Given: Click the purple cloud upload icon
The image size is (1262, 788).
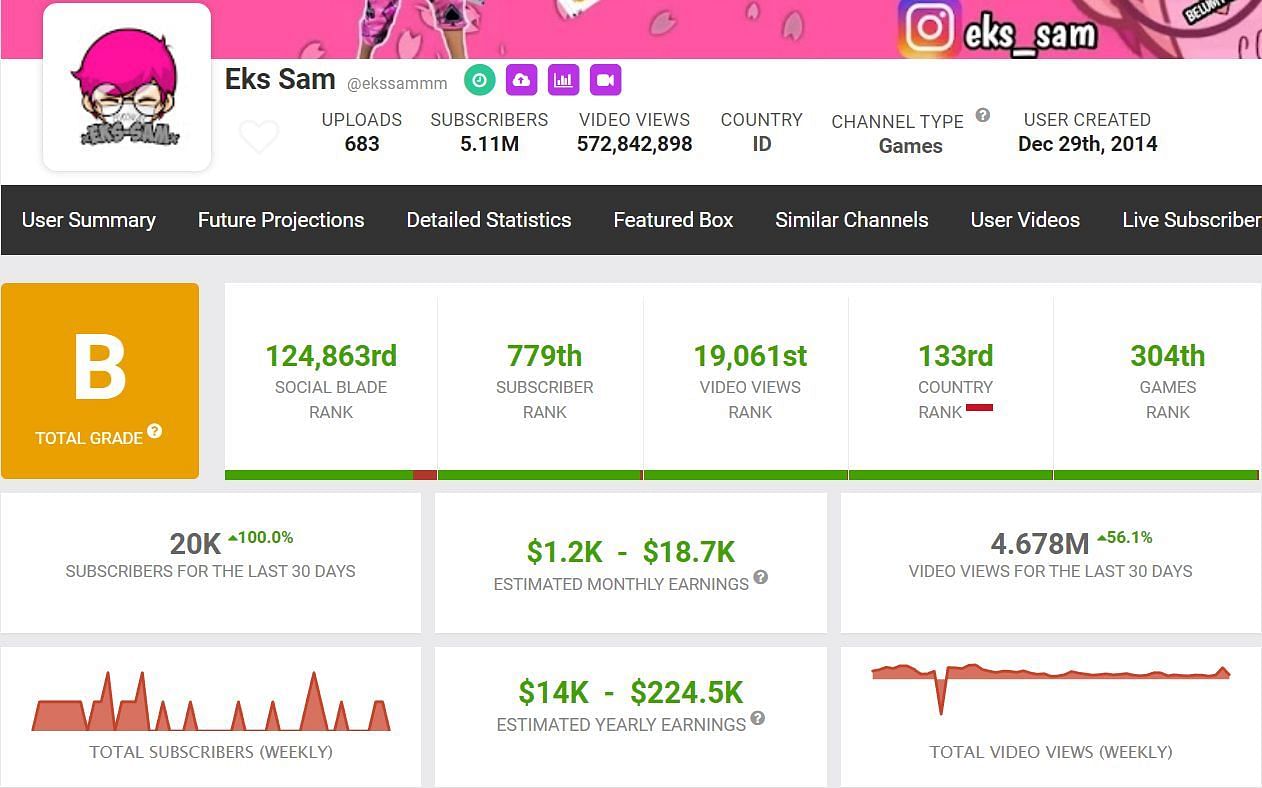Looking at the screenshot, I should pyautogui.click(x=521, y=80).
